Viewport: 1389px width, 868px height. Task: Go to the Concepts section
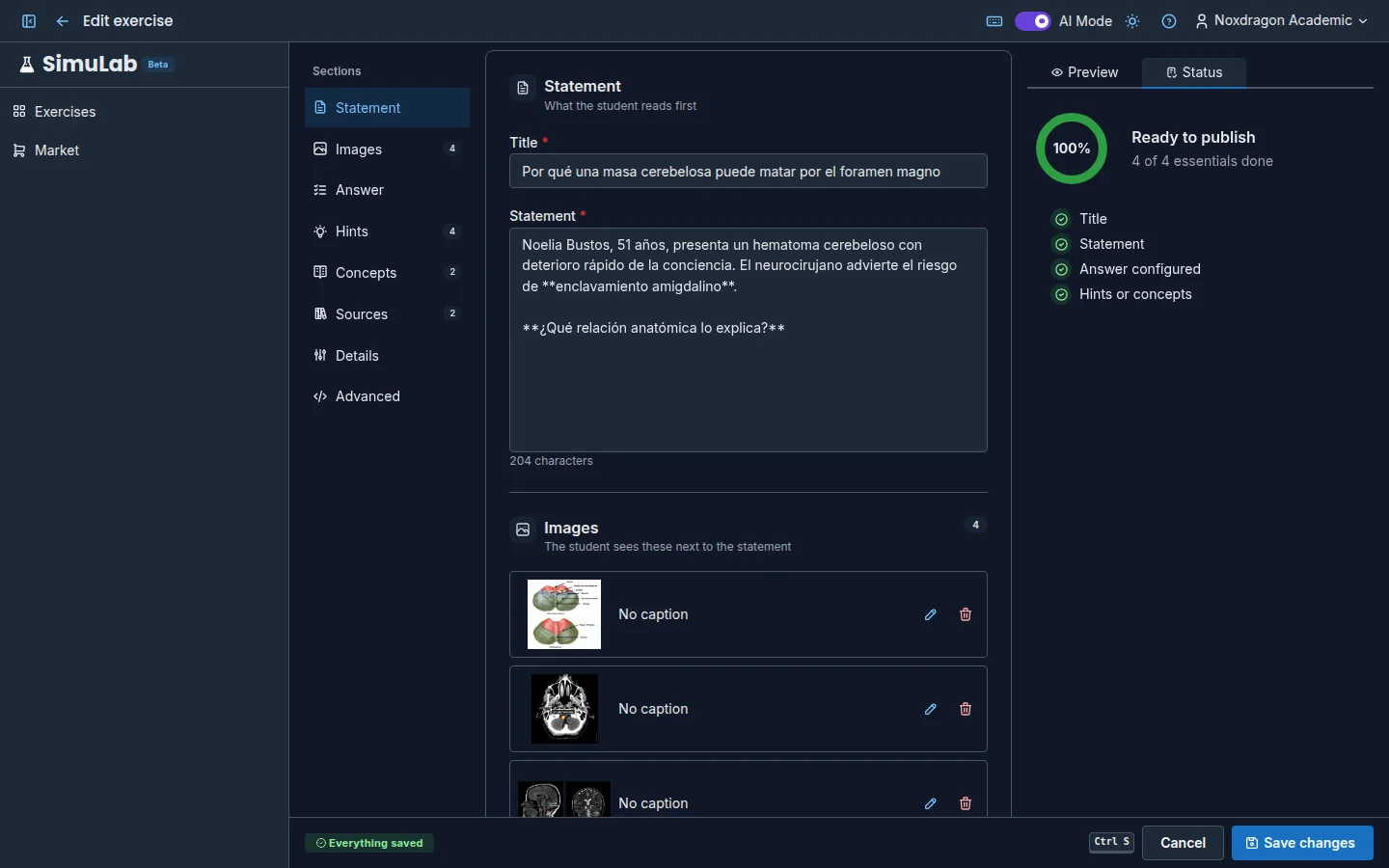[388, 273]
